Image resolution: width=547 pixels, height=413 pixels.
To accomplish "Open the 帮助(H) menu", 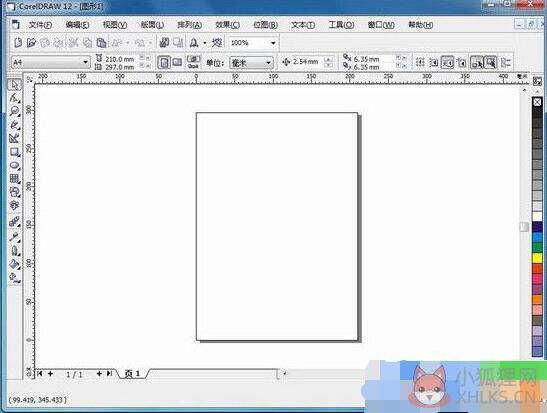I will (420, 25).
